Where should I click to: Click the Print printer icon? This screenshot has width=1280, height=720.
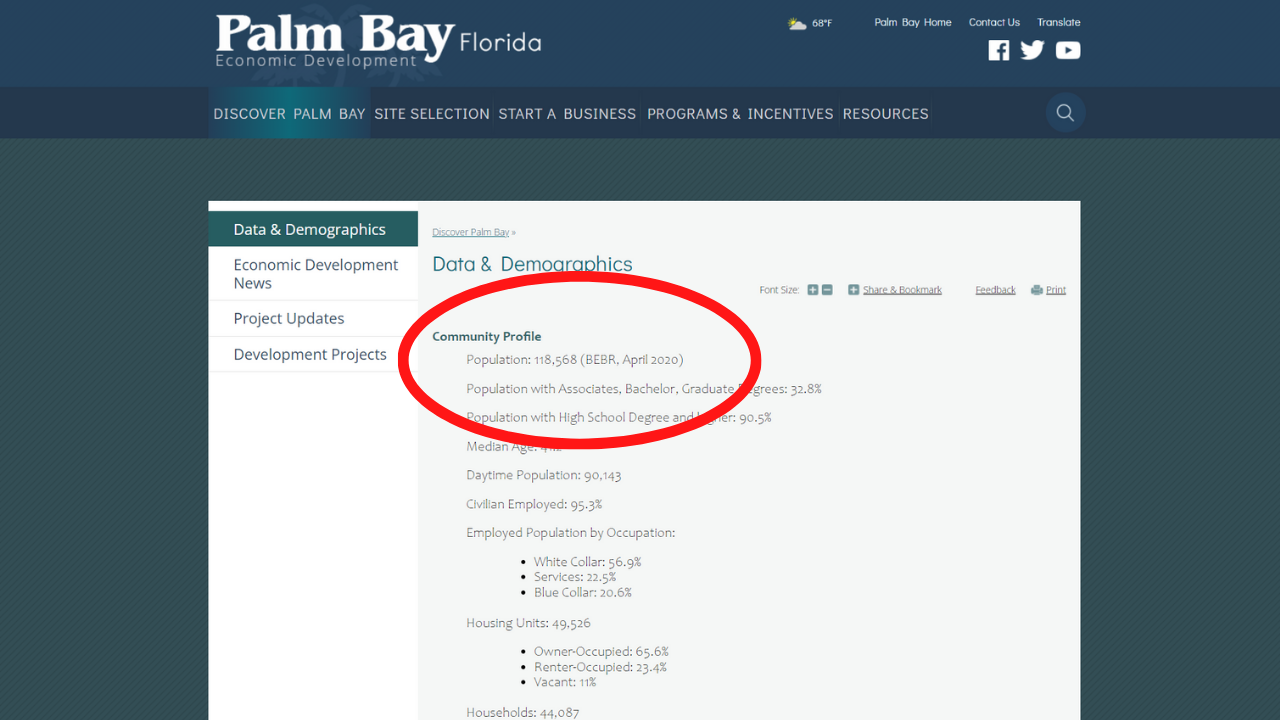(1037, 289)
